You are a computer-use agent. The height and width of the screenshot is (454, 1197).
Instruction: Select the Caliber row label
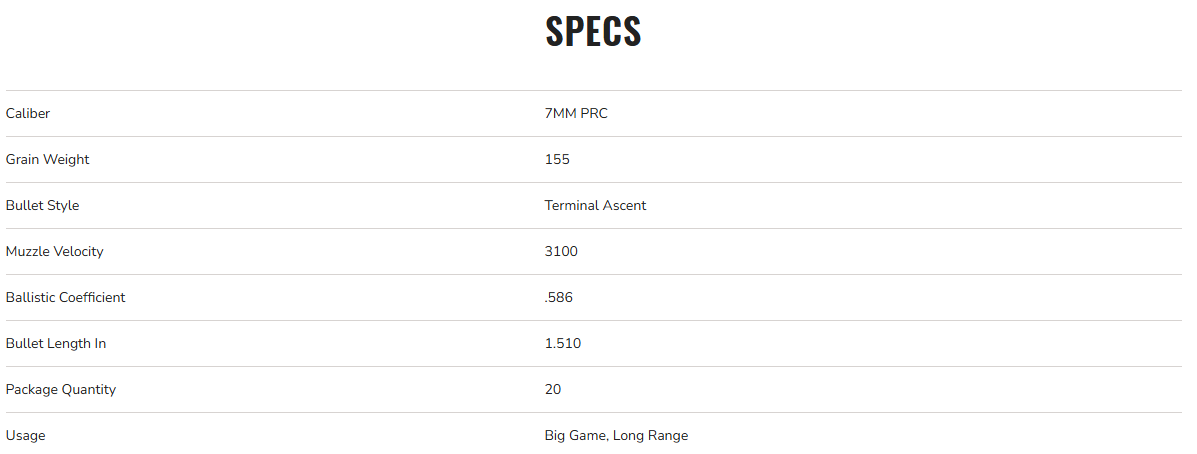pos(28,114)
